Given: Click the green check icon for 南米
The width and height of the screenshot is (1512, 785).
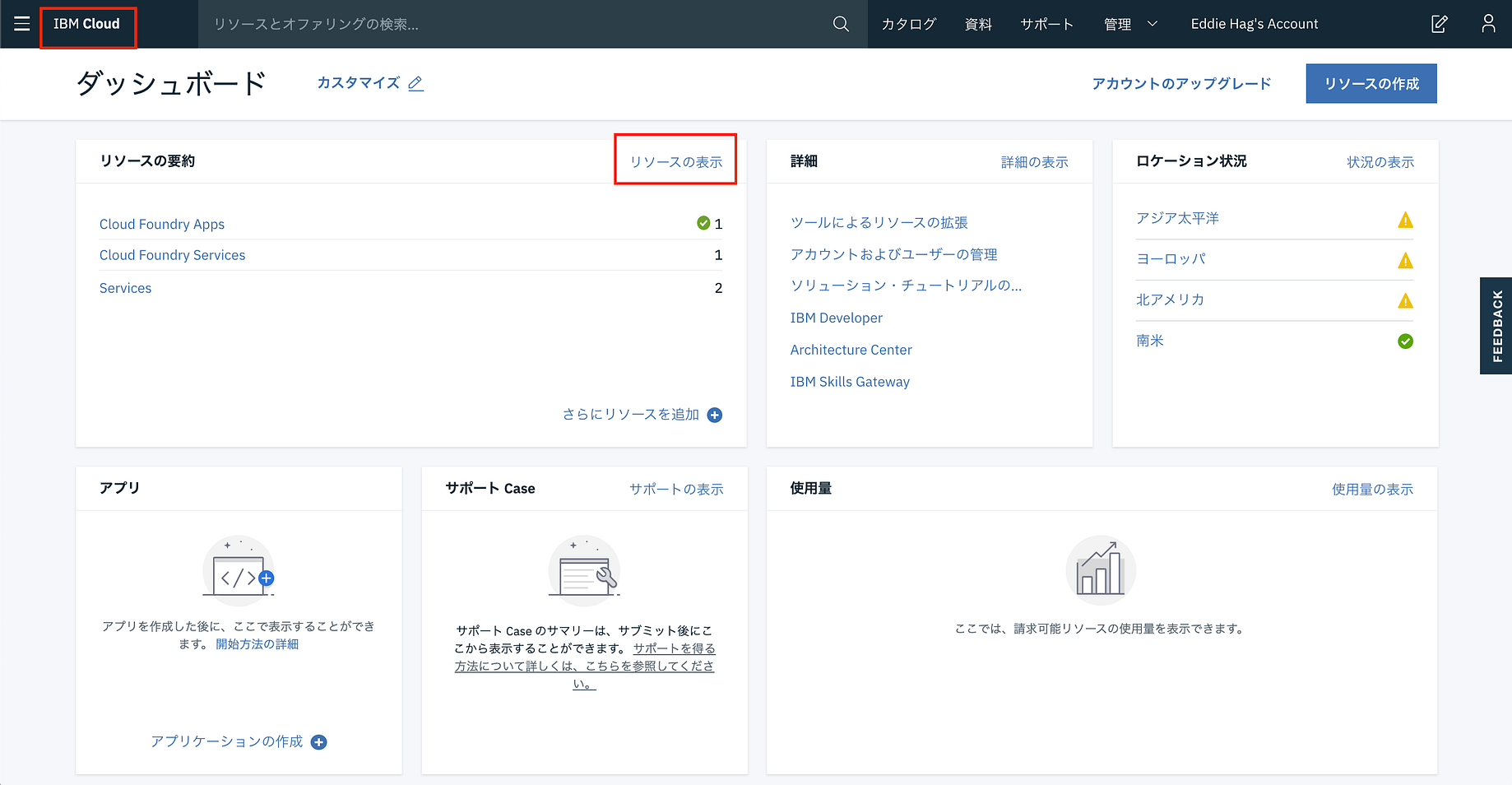Looking at the screenshot, I should tap(1406, 341).
